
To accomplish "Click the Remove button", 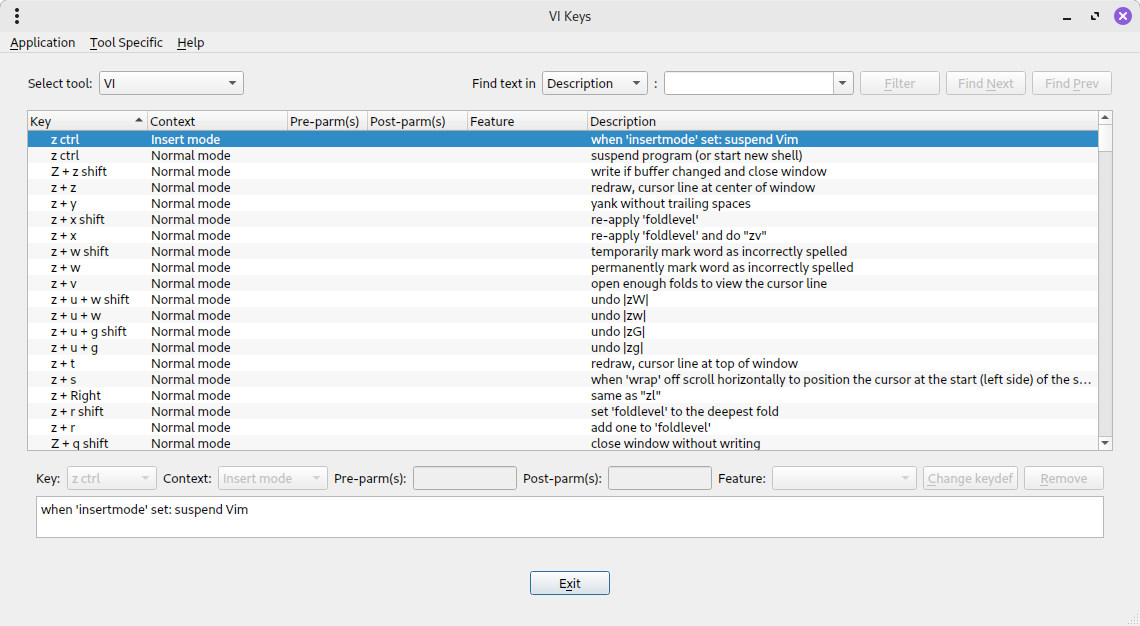I will (1064, 478).
